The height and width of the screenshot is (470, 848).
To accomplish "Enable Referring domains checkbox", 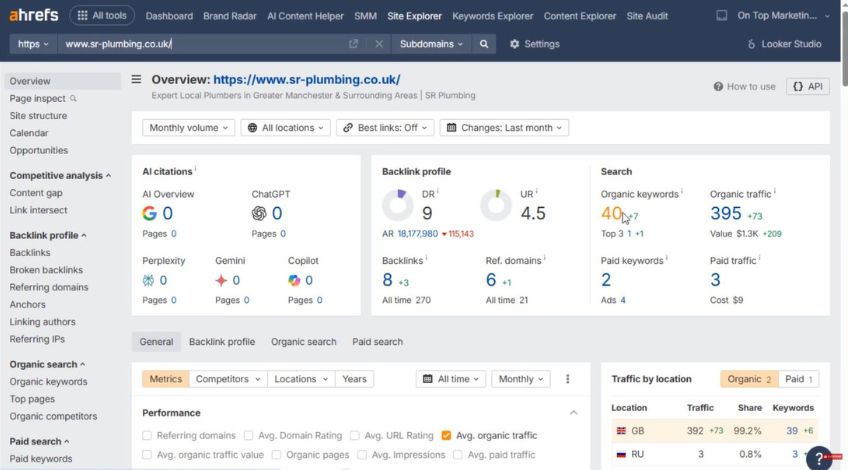I will pyautogui.click(x=147, y=435).
